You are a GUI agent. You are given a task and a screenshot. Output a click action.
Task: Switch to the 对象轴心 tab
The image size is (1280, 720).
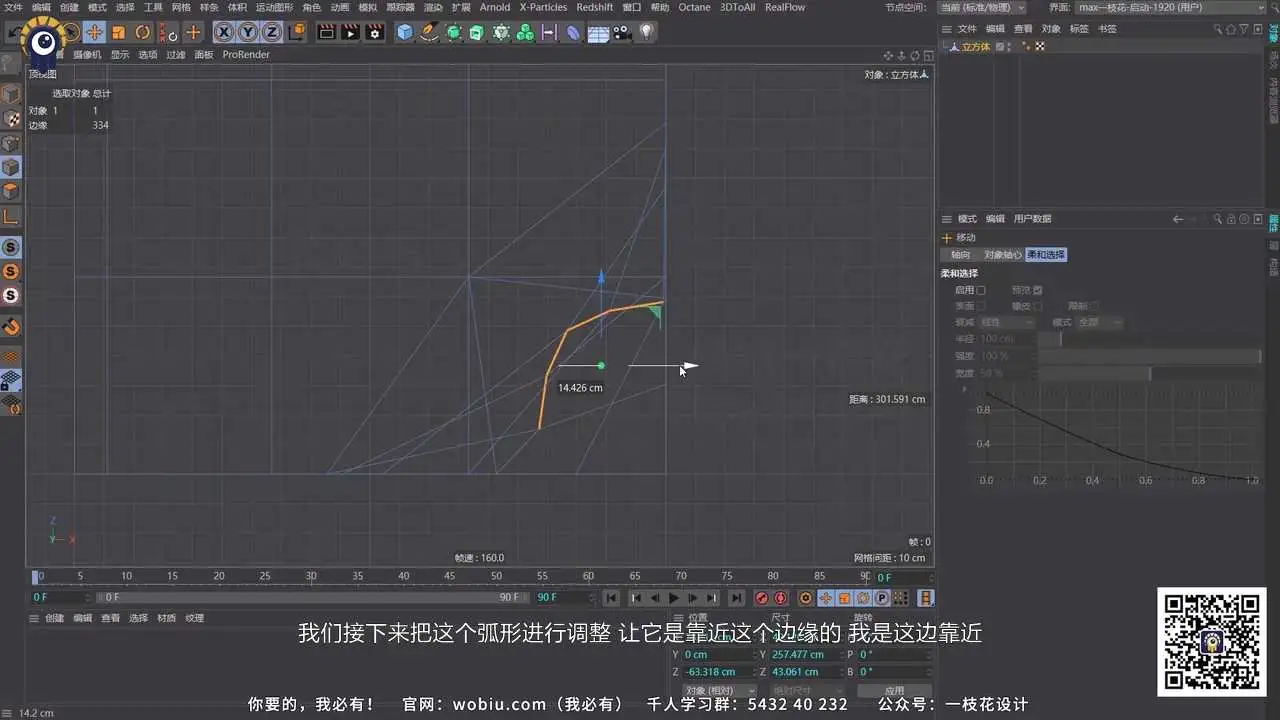click(x=1002, y=255)
